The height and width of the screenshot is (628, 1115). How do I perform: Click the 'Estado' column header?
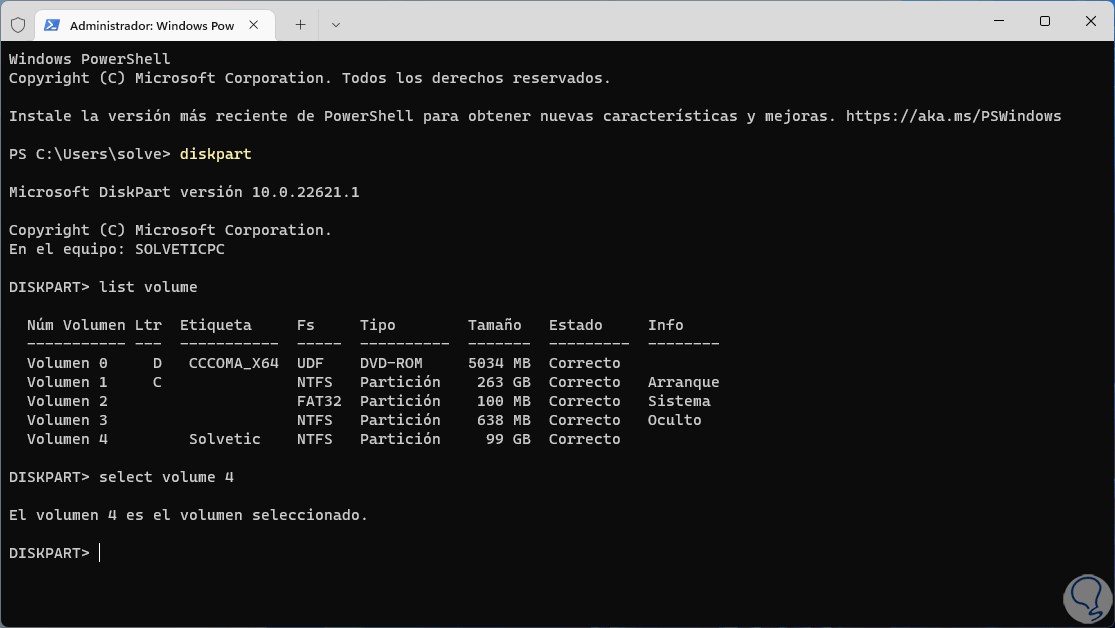pyautogui.click(x=575, y=325)
